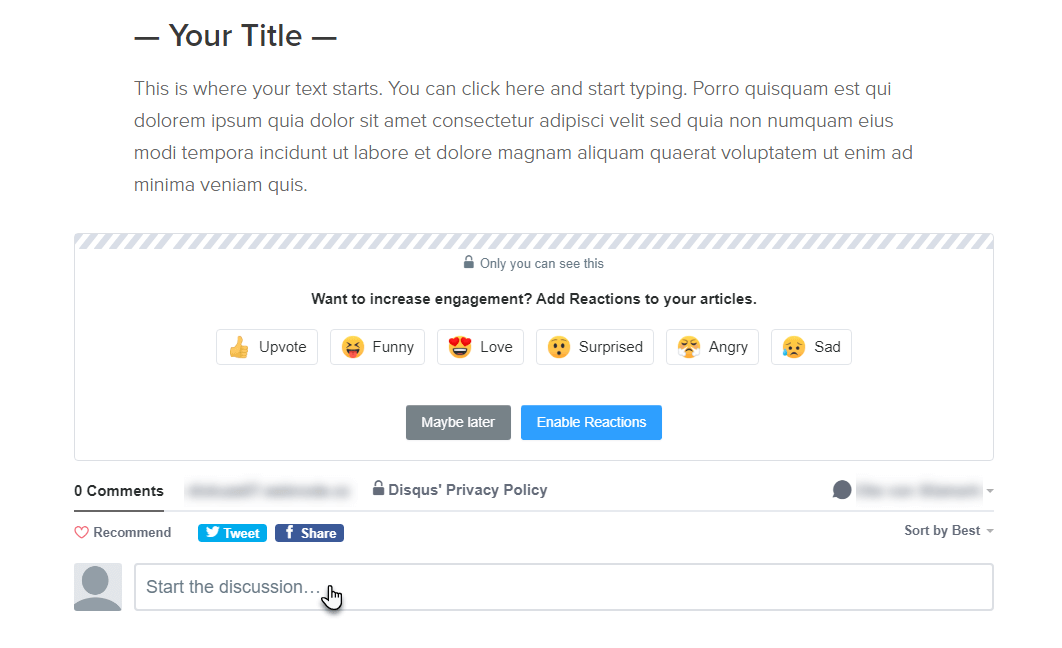Click the lock icon above Only you can see this
1062x648 pixels.
468,261
